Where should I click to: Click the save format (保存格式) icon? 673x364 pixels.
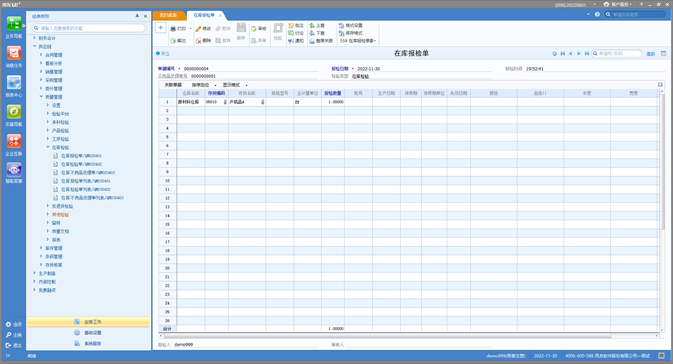(341, 33)
